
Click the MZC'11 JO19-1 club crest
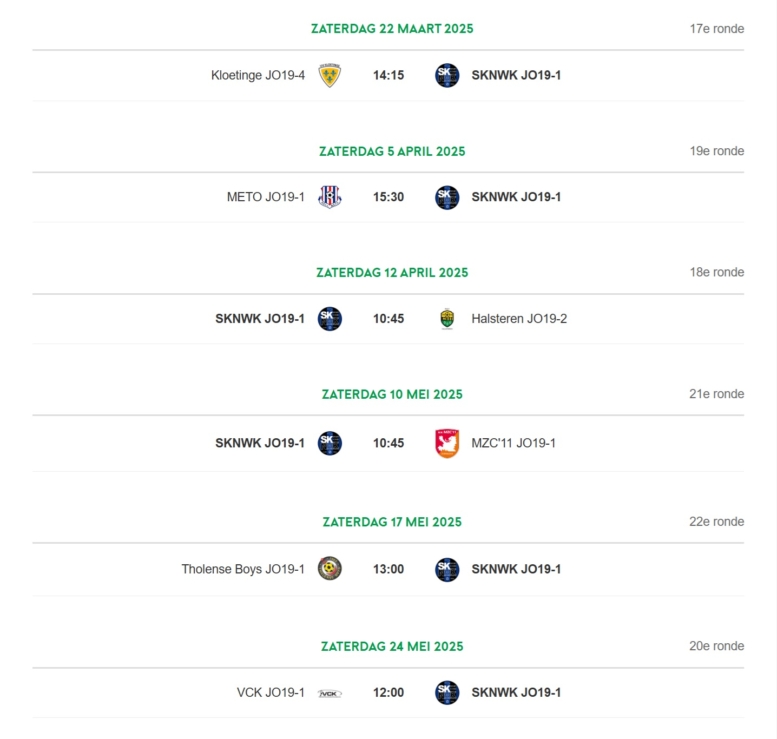447,443
